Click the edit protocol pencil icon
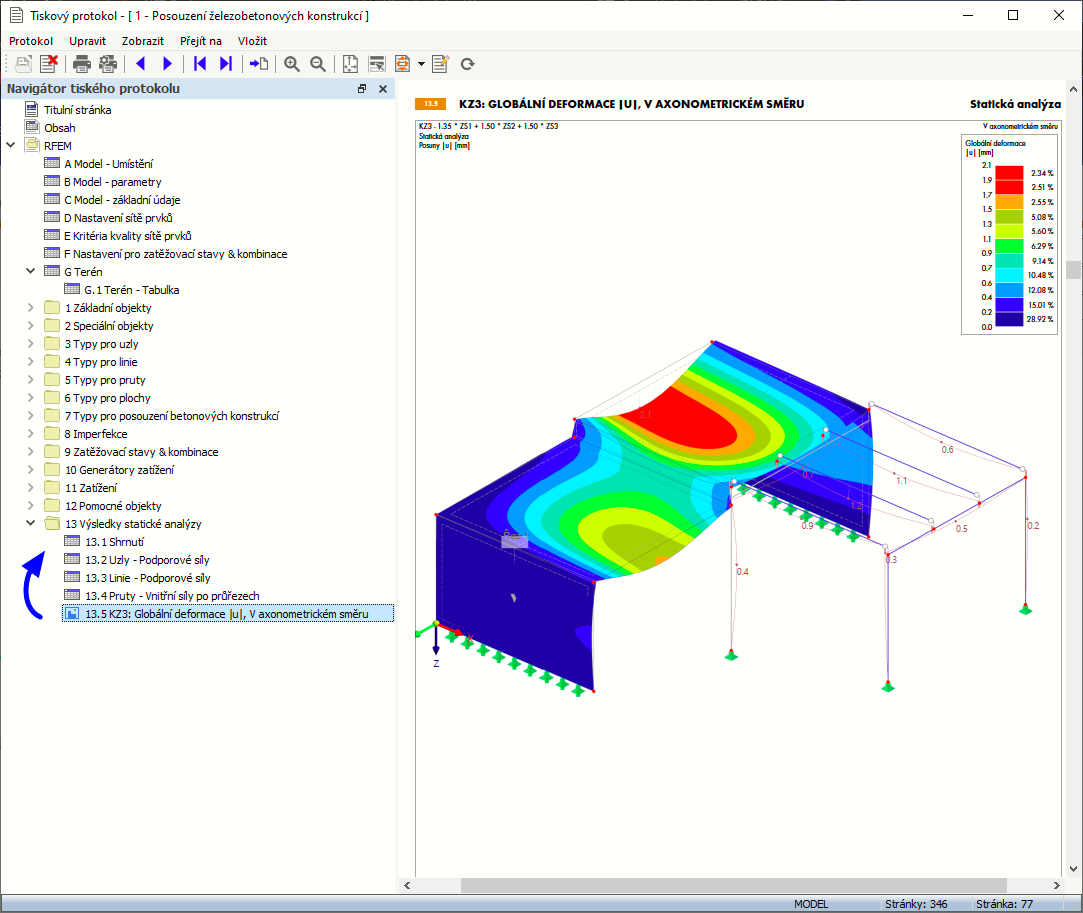The image size is (1083, 913). pyautogui.click(x=440, y=64)
